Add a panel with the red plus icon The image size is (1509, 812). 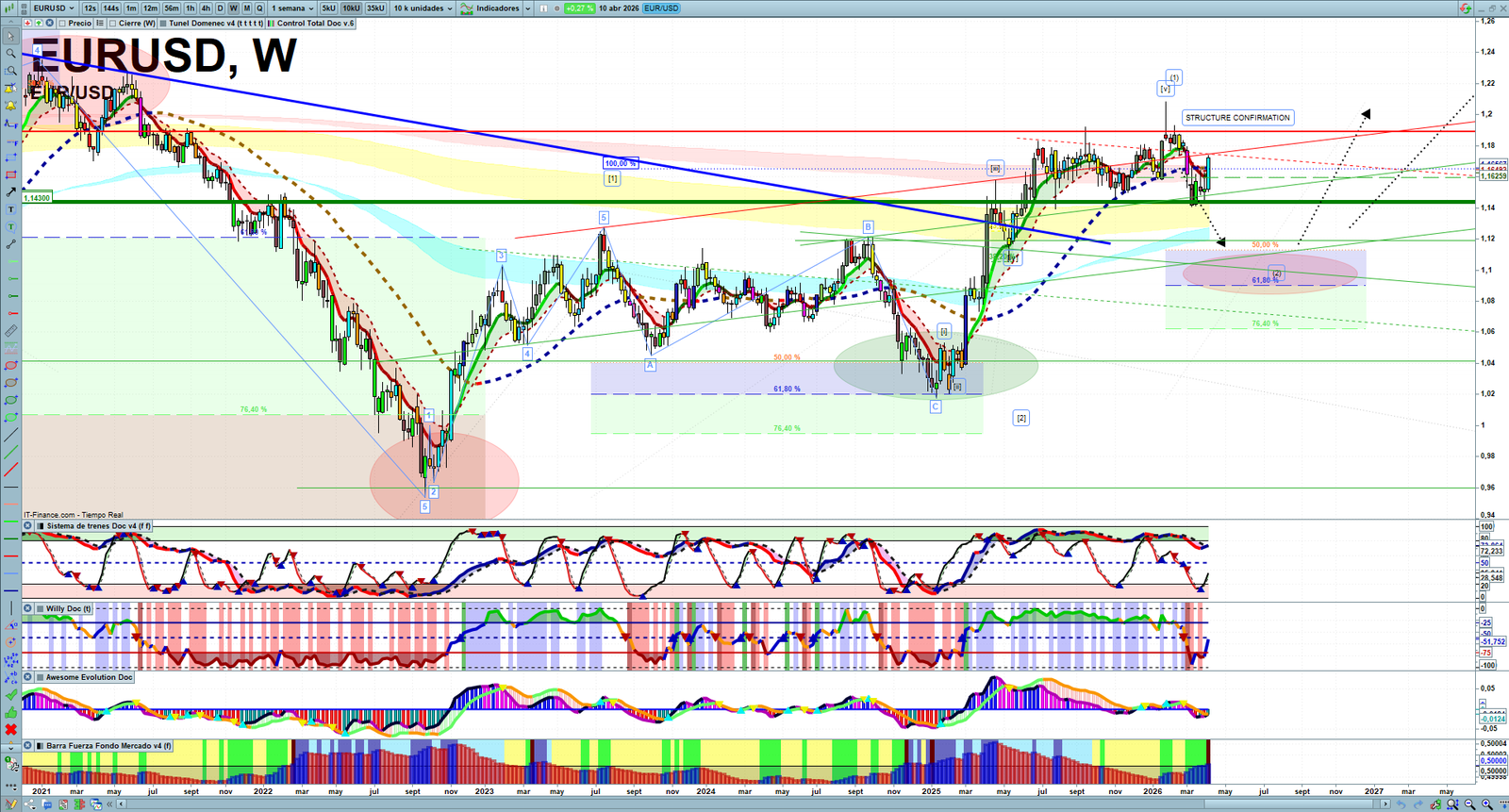click(x=28, y=24)
